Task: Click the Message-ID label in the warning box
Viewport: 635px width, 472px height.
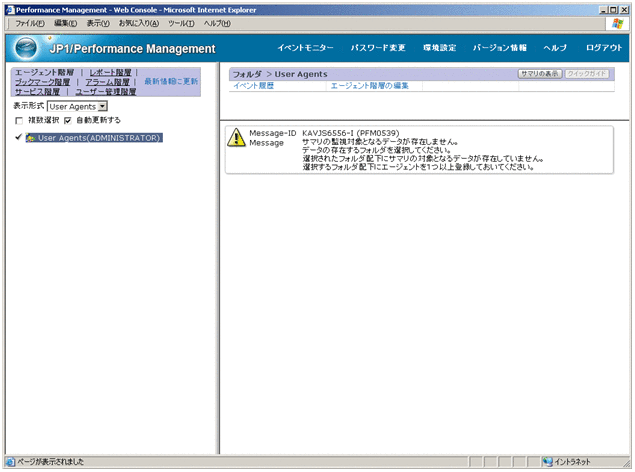Action: pos(273,133)
